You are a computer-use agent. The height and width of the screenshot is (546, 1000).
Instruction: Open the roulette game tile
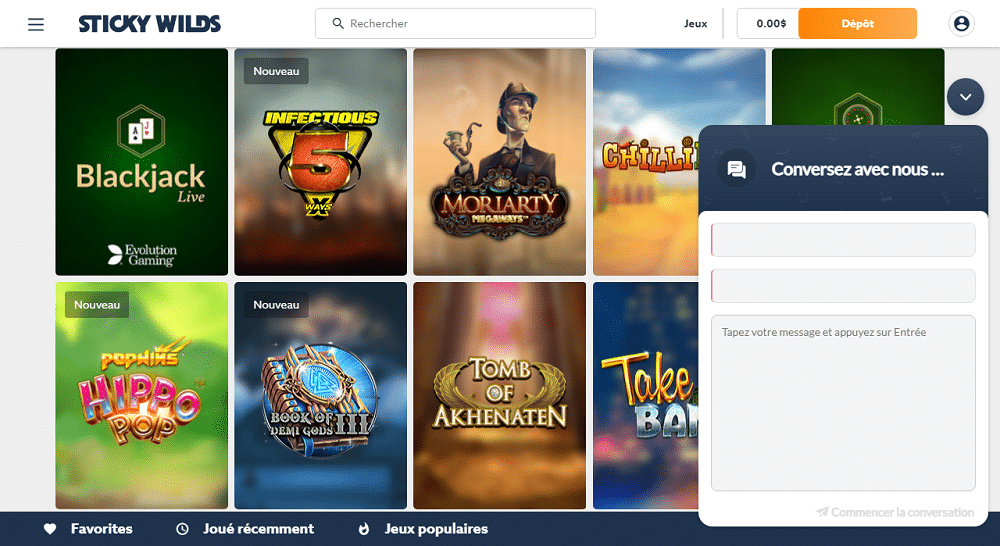[x=858, y=87]
